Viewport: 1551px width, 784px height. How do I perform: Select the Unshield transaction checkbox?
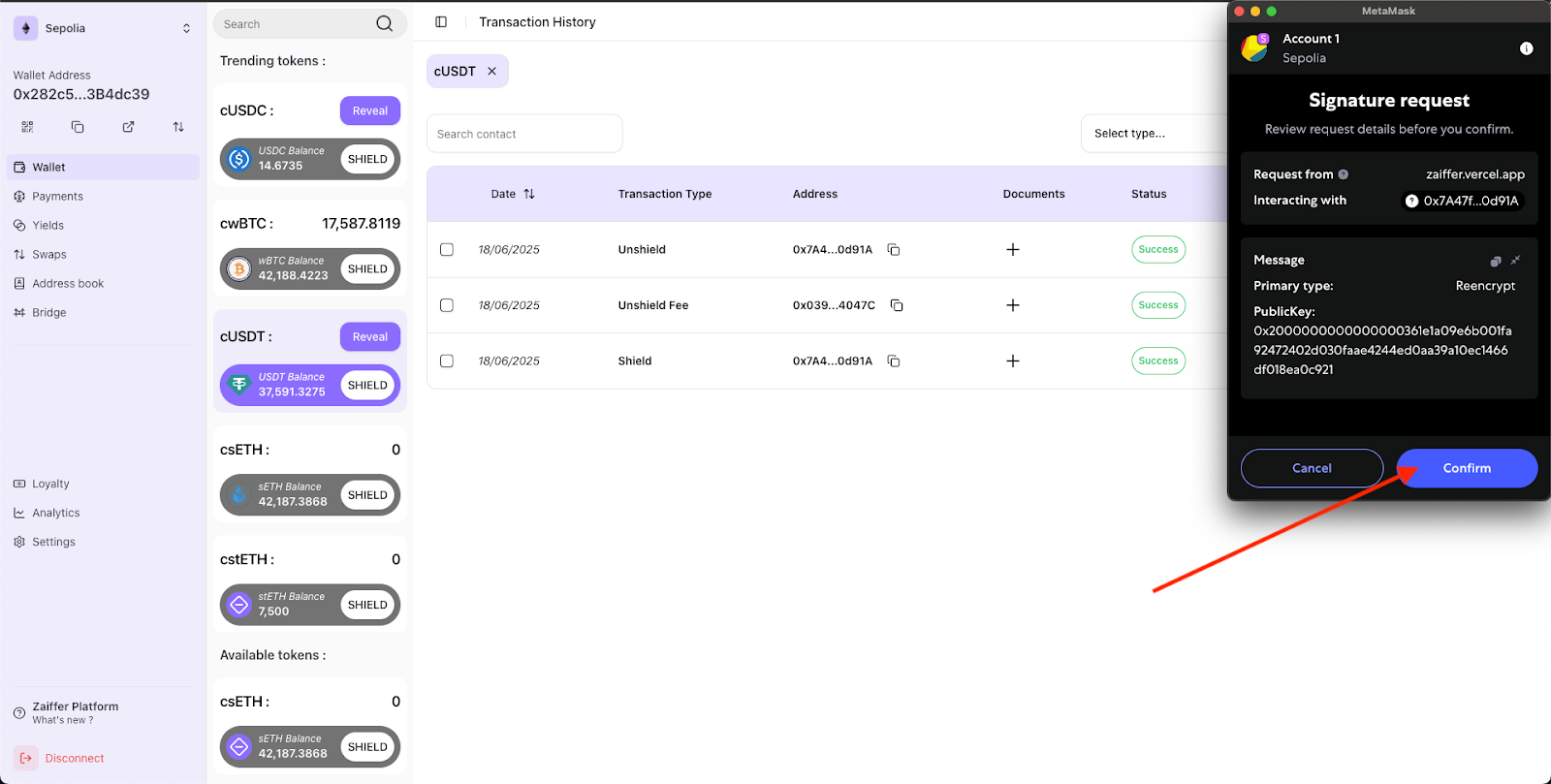tap(447, 249)
